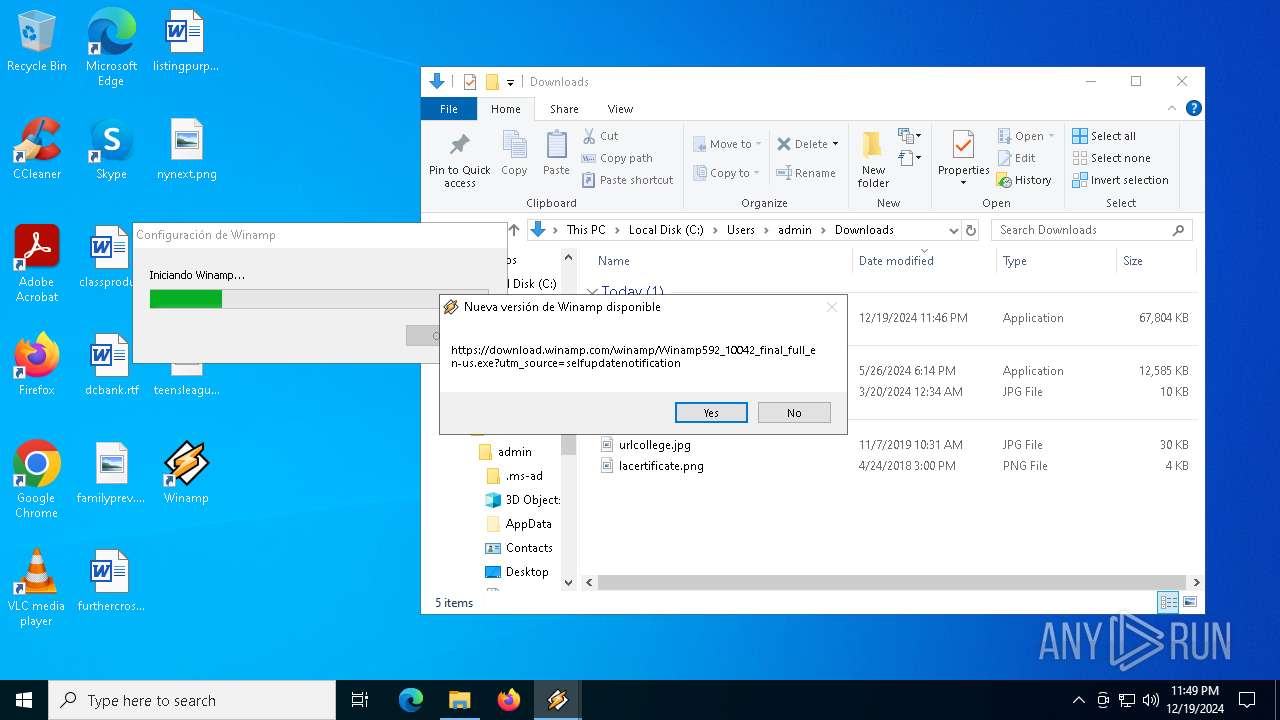Screen dimensions: 1280x720
Task: Click the Up arrow navigation button
Action: point(514,230)
